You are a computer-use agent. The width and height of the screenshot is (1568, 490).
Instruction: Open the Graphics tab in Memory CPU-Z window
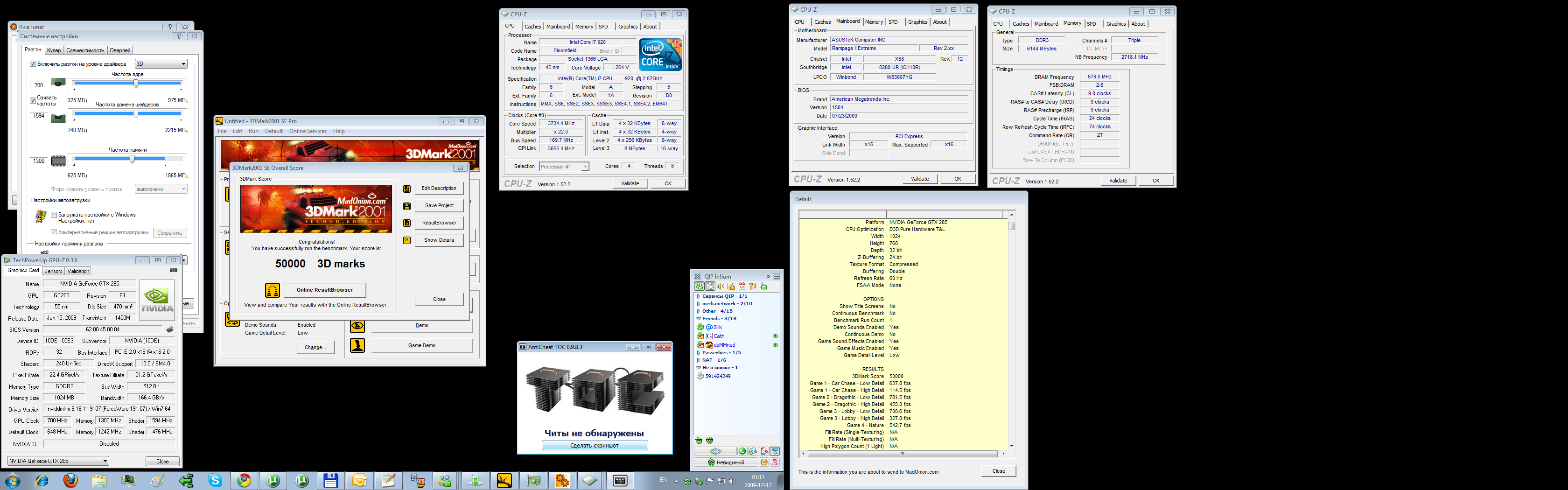[1116, 24]
